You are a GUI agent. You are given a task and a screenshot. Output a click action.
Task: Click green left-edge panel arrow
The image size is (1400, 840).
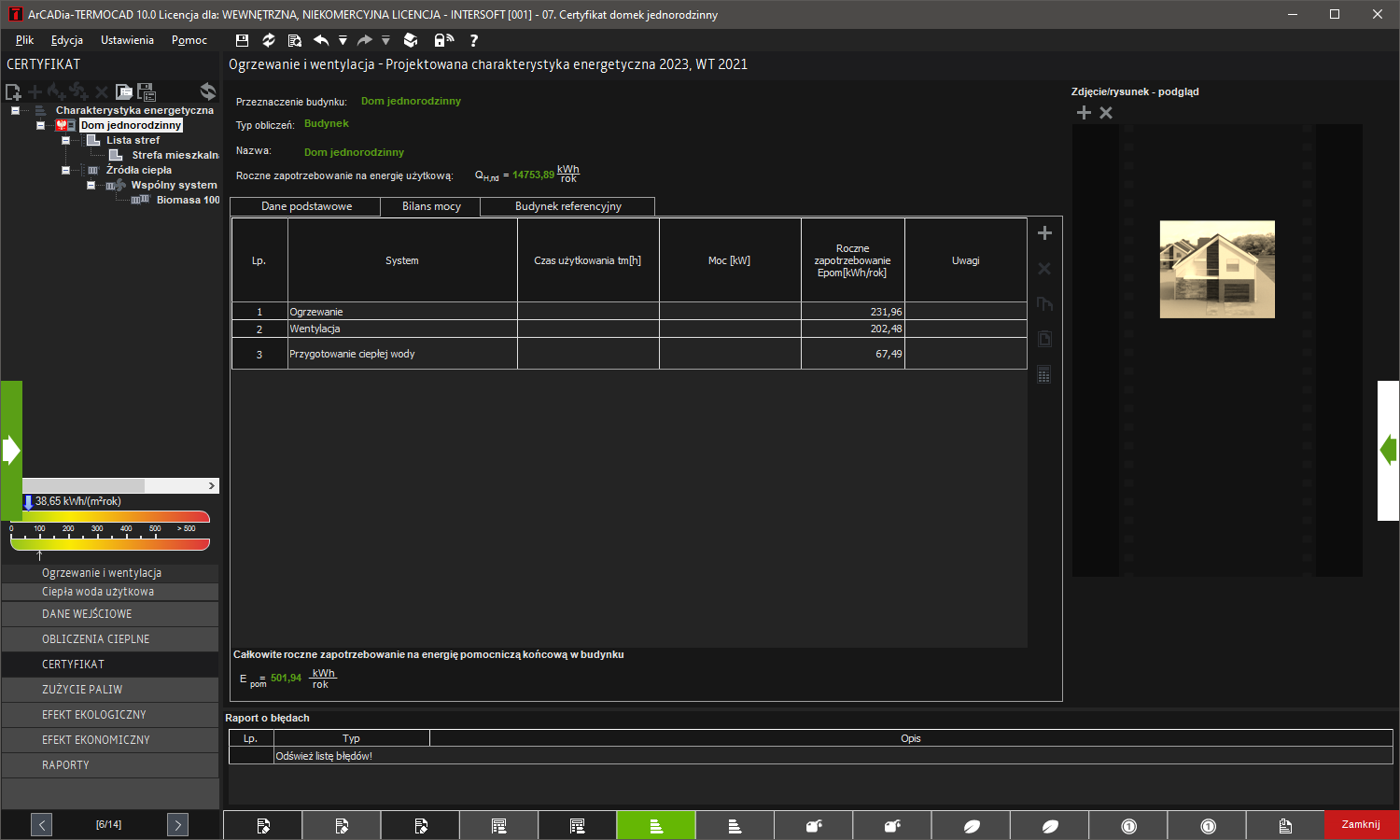point(11,451)
